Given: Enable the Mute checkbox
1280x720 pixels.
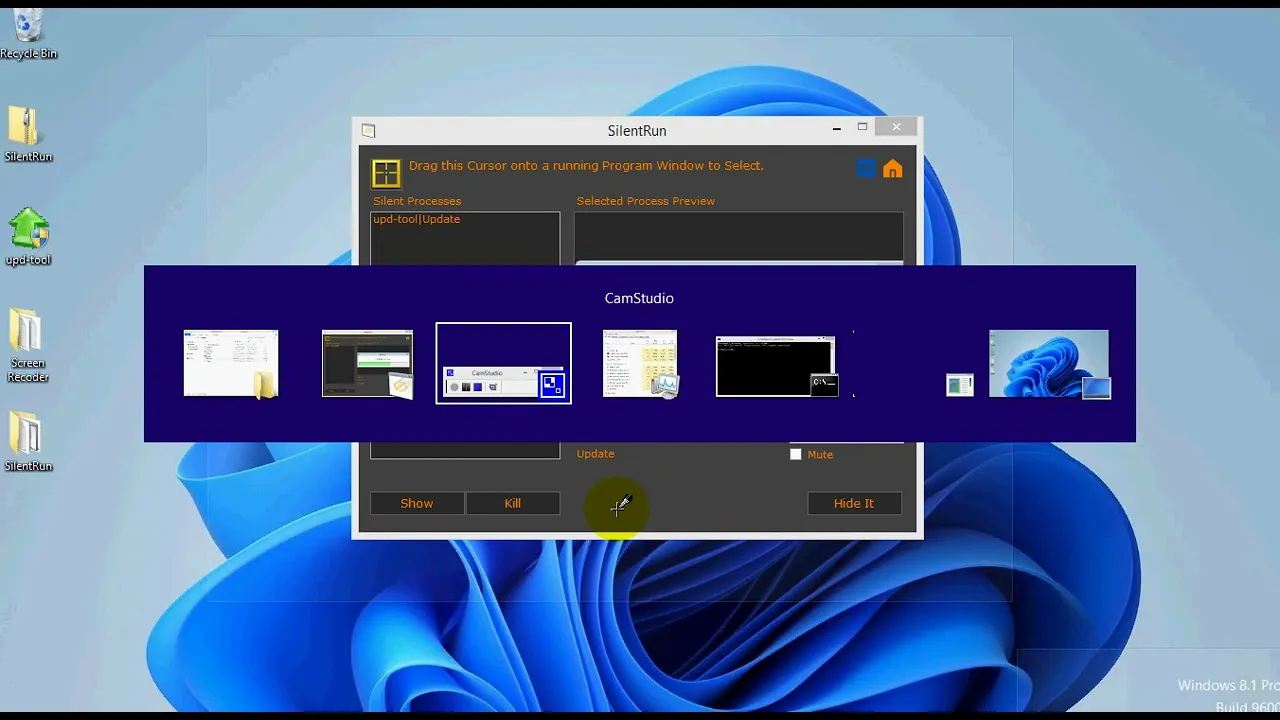Looking at the screenshot, I should click(x=796, y=454).
